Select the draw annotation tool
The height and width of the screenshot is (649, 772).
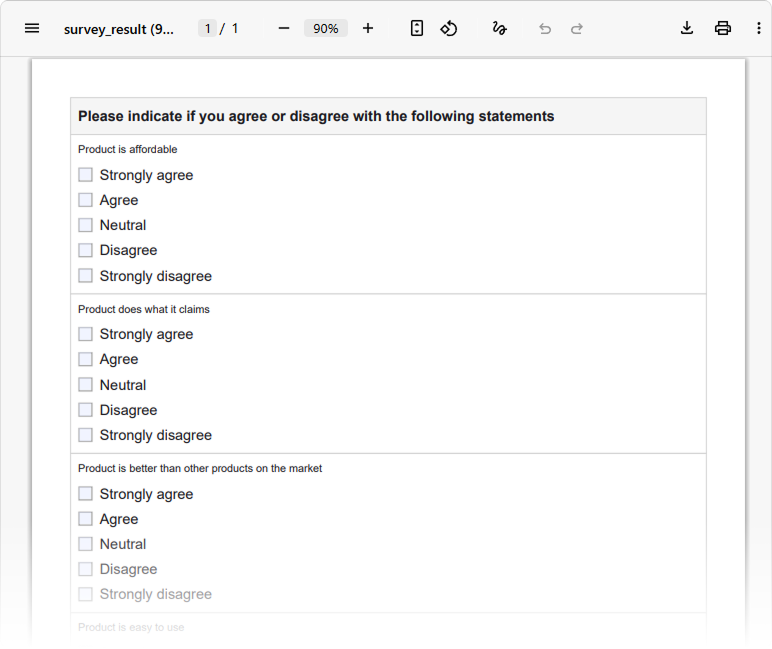click(499, 29)
